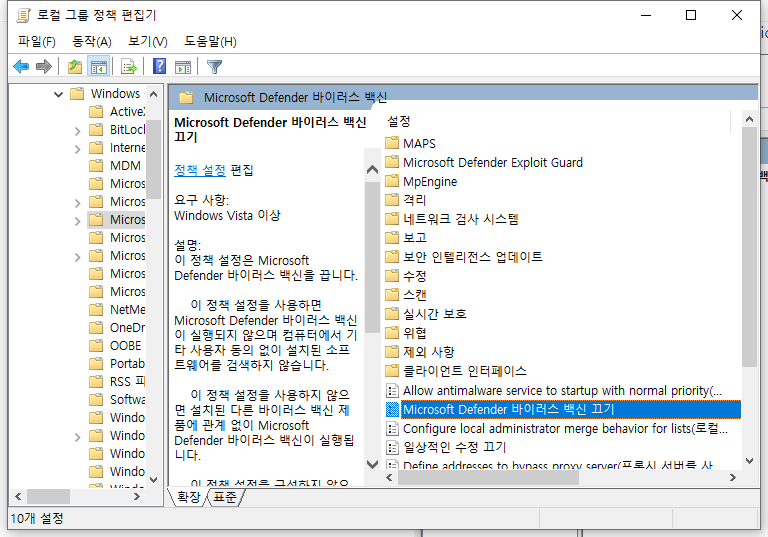Select Allow antimalware service to startup policy
Viewport: 768px width, 537px height.
pyautogui.click(x=554, y=391)
